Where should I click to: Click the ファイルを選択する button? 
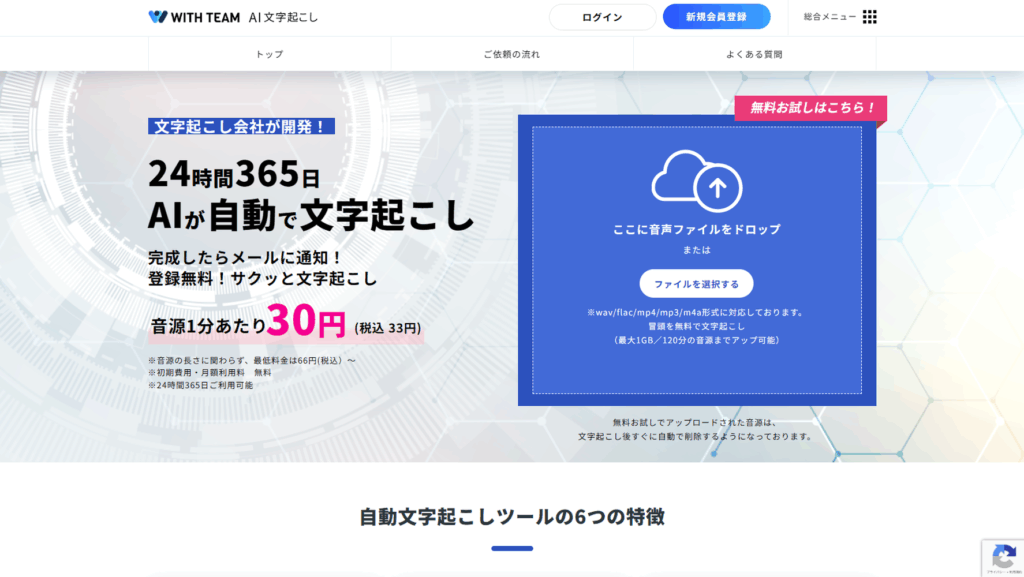[696, 284]
